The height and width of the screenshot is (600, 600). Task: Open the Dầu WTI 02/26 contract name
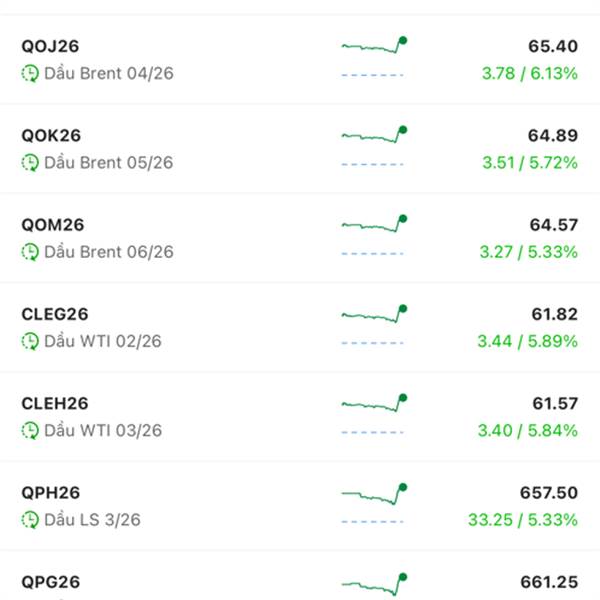[x=103, y=341]
